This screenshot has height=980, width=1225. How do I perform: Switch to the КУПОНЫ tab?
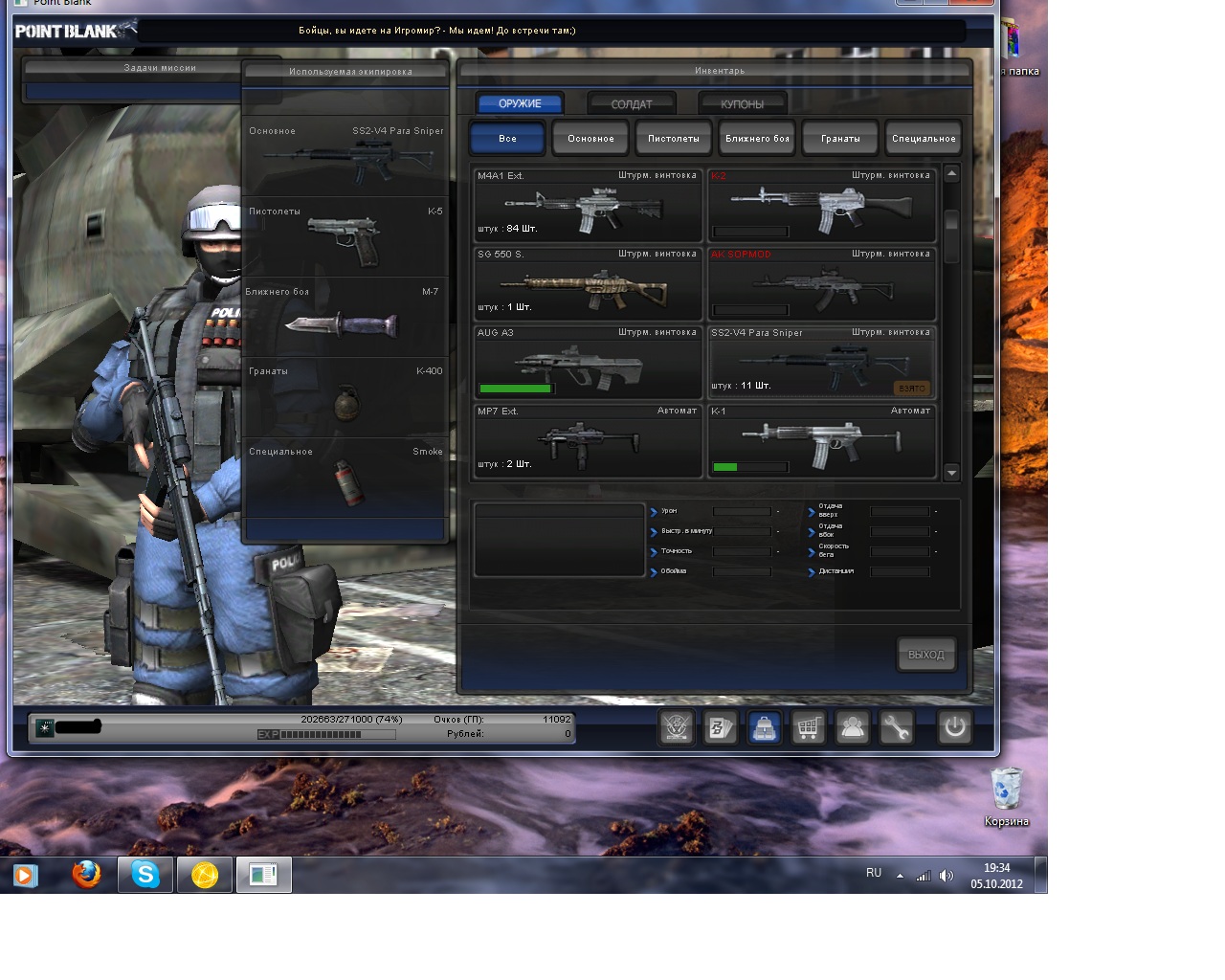(743, 103)
